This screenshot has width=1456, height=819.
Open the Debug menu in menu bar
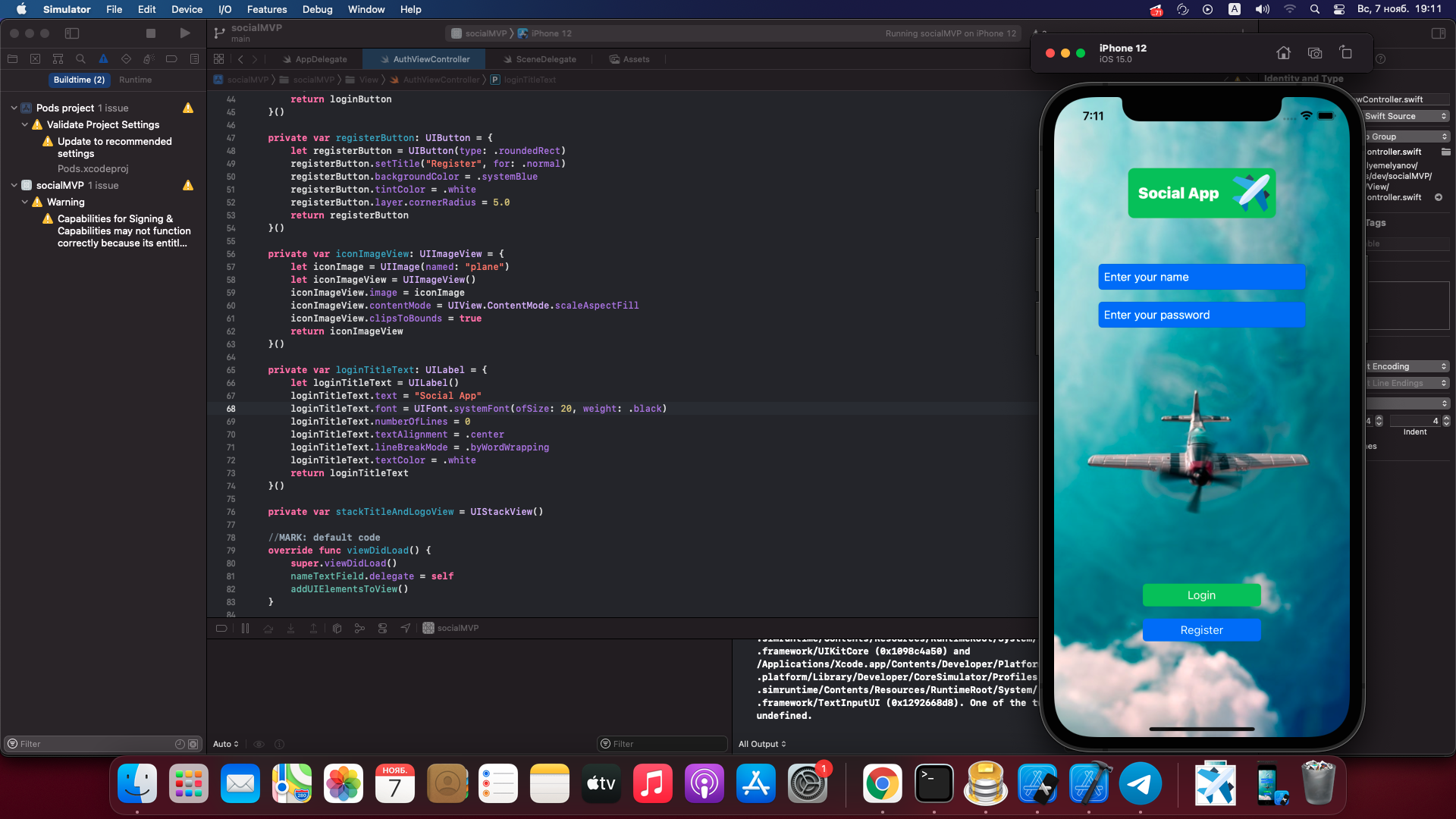317,9
